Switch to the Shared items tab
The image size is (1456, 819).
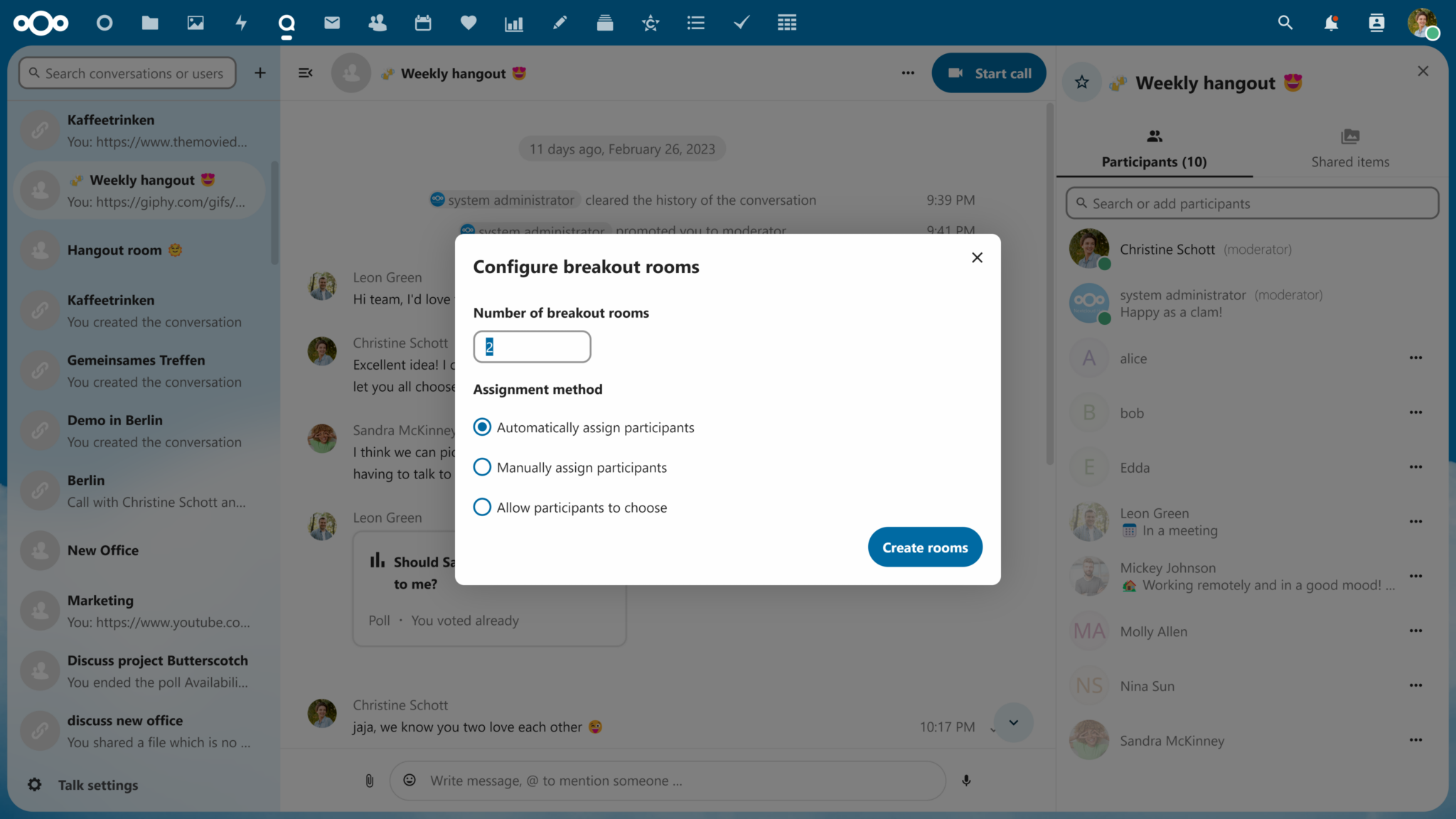(1350, 147)
